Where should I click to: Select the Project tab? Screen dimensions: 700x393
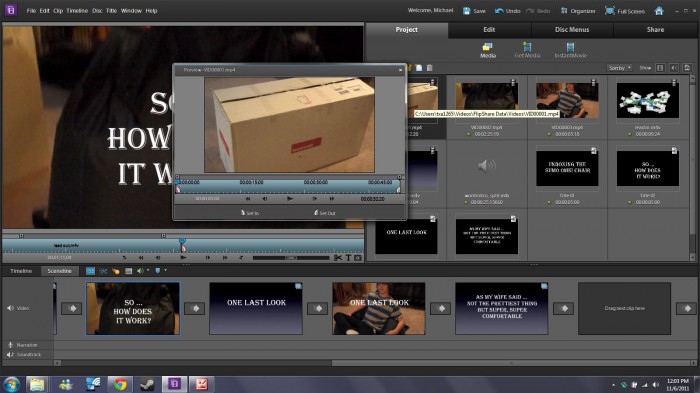[406, 29]
